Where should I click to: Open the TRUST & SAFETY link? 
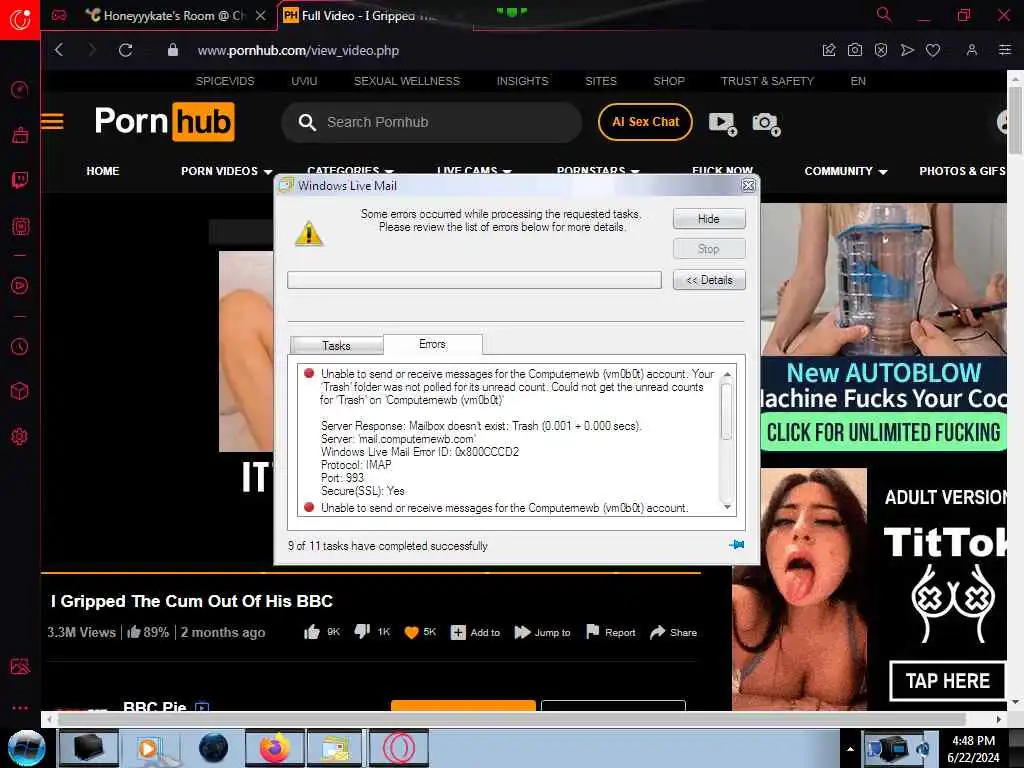coord(767,81)
